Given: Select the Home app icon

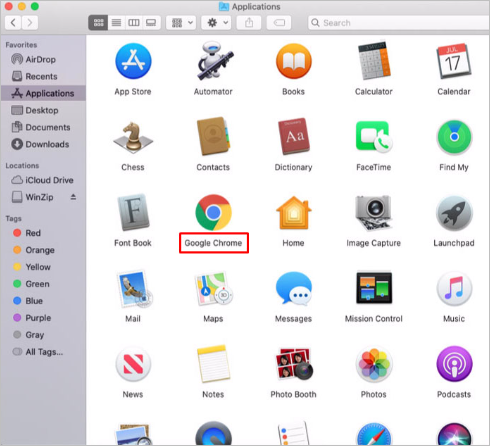Looking at the screenshot, I should tap(294, 213).
